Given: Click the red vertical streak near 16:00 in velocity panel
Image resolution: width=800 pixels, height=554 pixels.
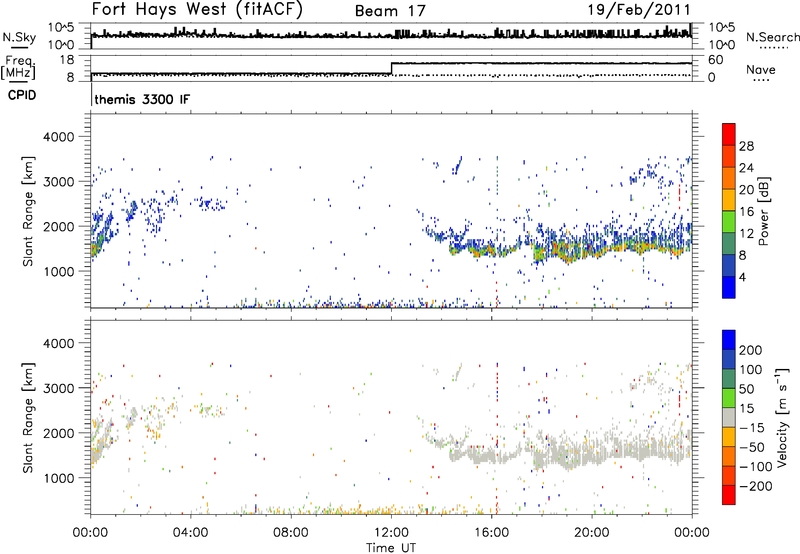Looking at the screenshot, I should [x=496, y=439].
